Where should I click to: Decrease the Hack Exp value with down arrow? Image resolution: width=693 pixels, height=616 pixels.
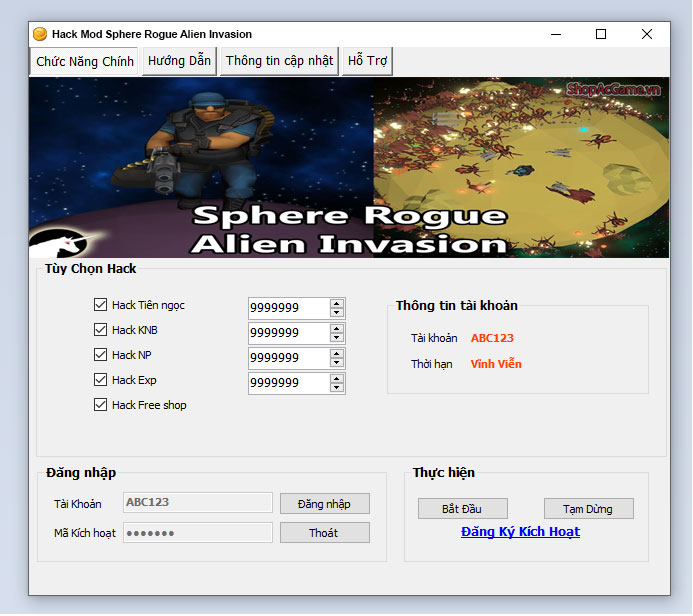[337, 388]
